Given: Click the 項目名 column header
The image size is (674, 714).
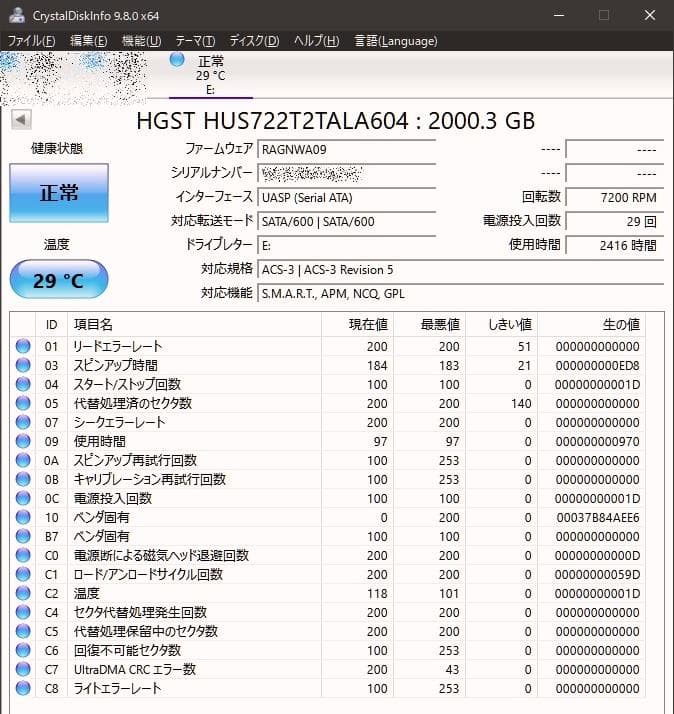Looking at the screenshot, I should click(194, 325).
